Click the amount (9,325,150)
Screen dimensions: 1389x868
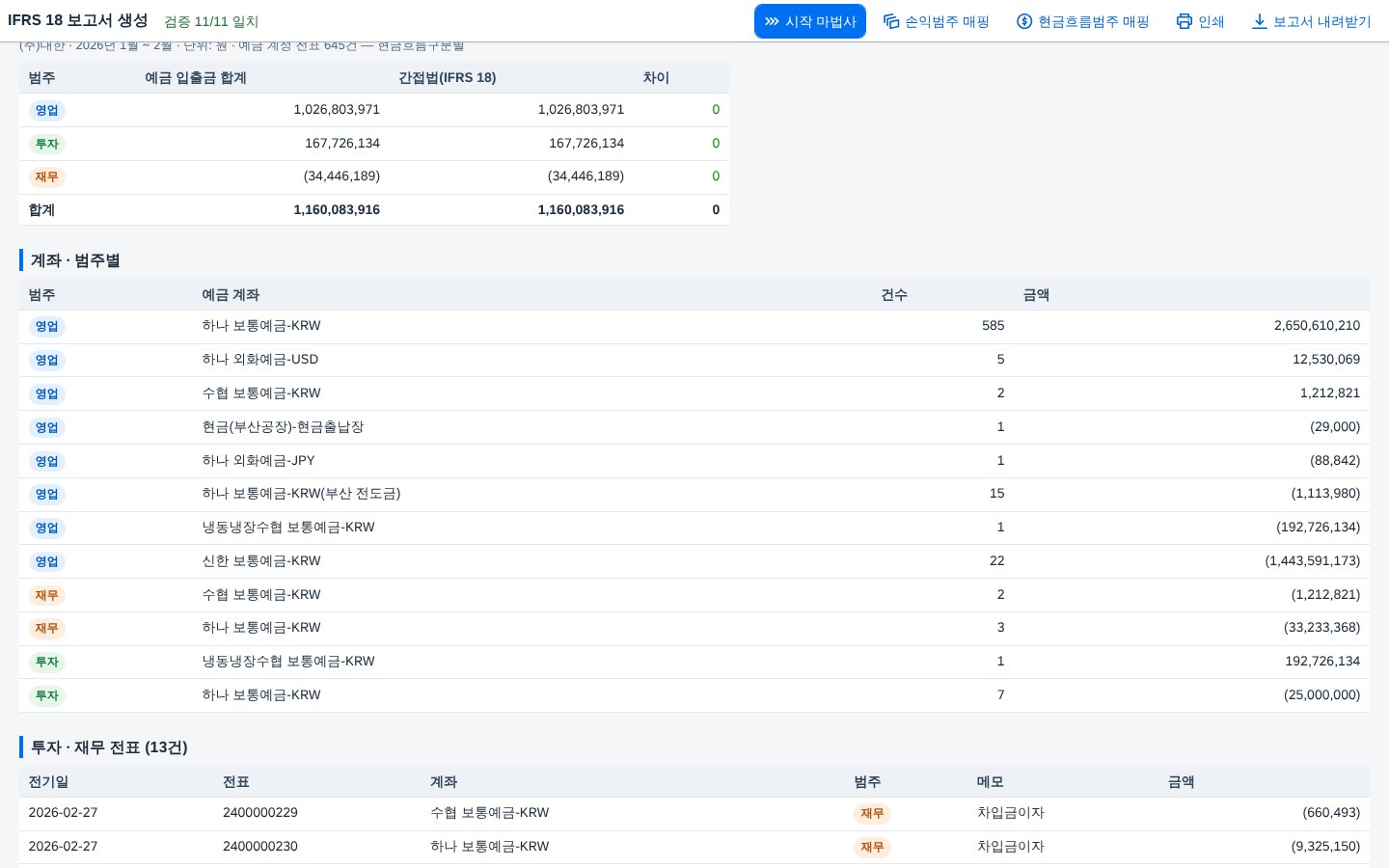click(1325, 847)
